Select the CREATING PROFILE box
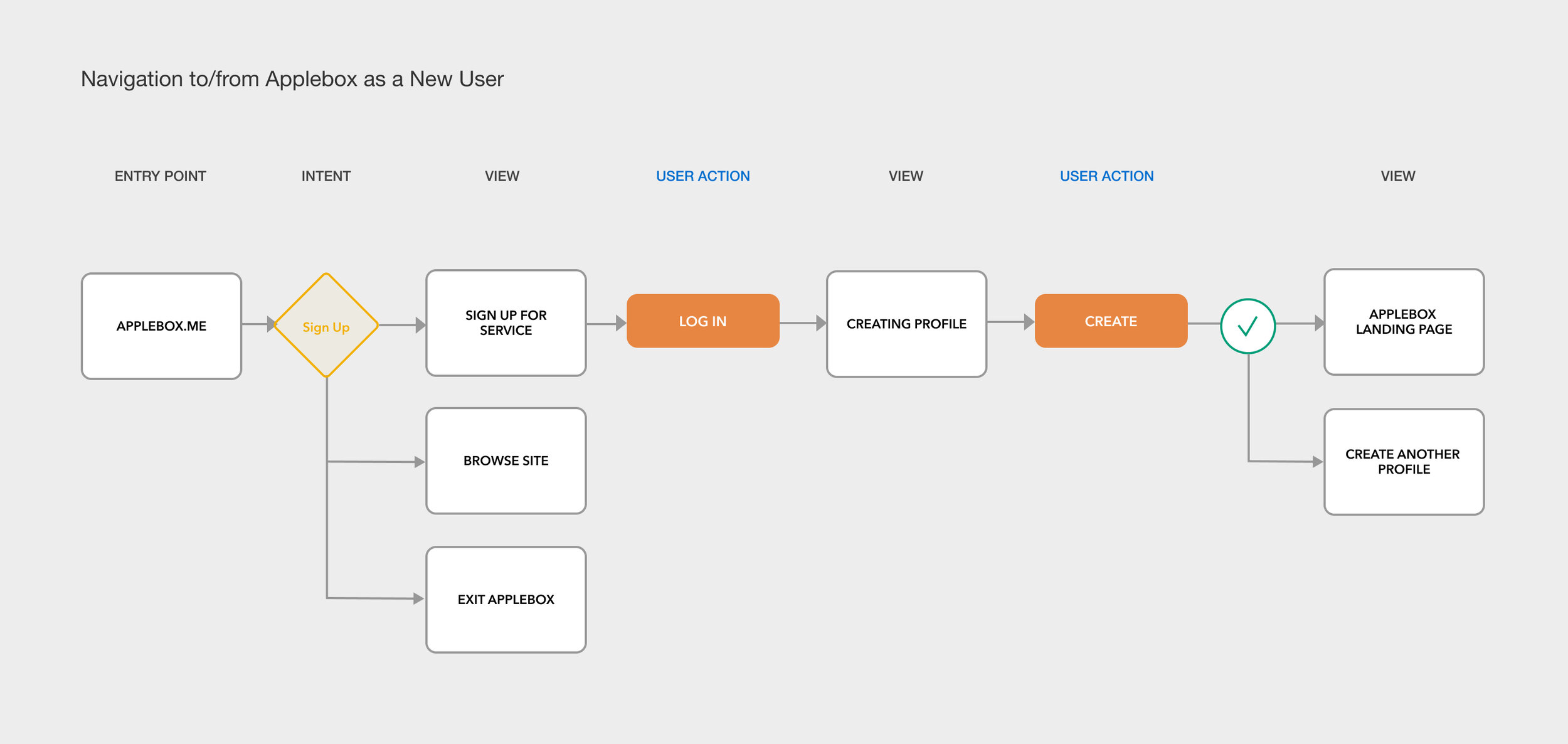The height and width of the screenshot is (744, 1568). point(906,324)
